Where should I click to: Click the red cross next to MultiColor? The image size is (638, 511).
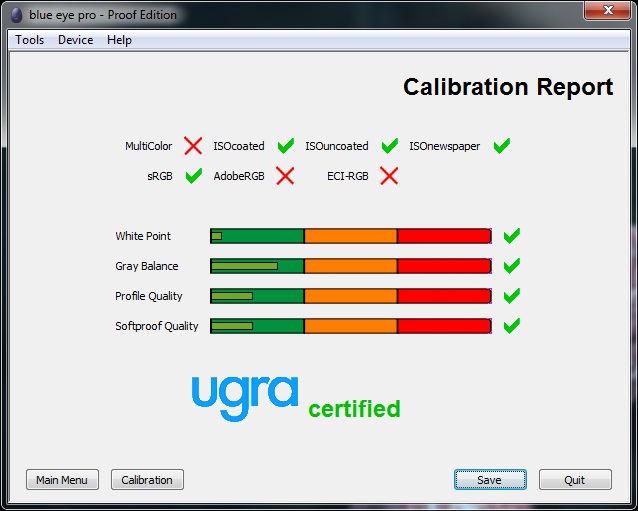[193, 146]
